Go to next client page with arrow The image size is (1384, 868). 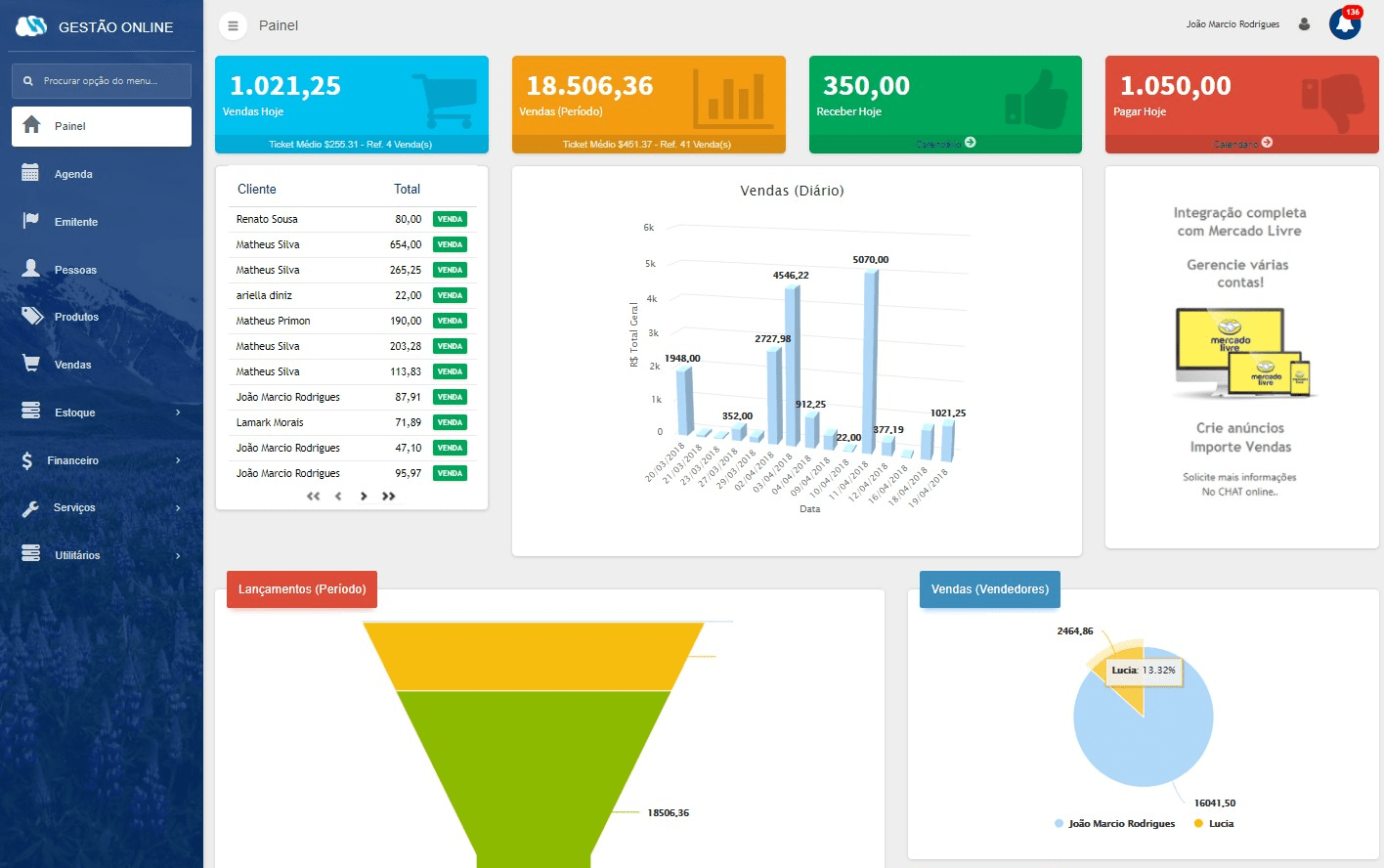point(364,497)
